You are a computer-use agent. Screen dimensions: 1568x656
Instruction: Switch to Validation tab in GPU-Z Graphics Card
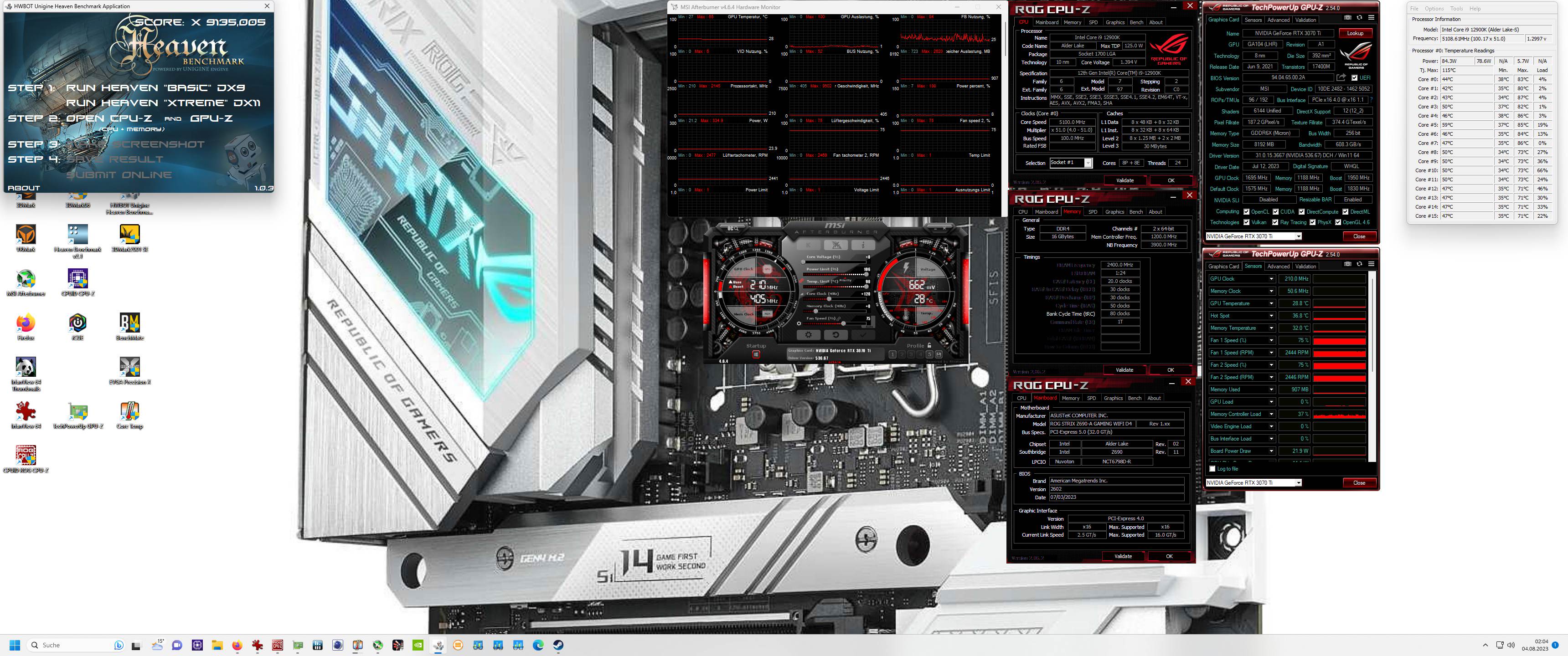click(1305, 20)
